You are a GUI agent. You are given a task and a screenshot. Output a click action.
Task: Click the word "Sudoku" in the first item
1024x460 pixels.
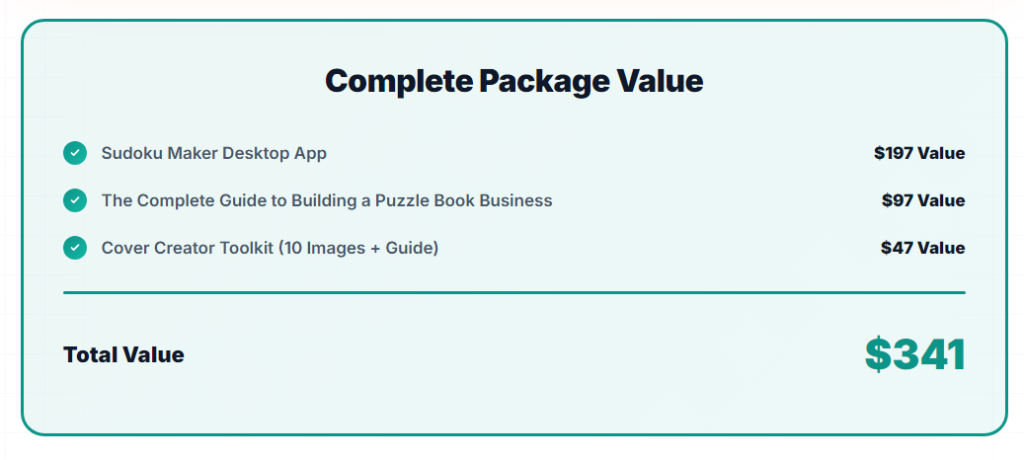coord(130,153)
